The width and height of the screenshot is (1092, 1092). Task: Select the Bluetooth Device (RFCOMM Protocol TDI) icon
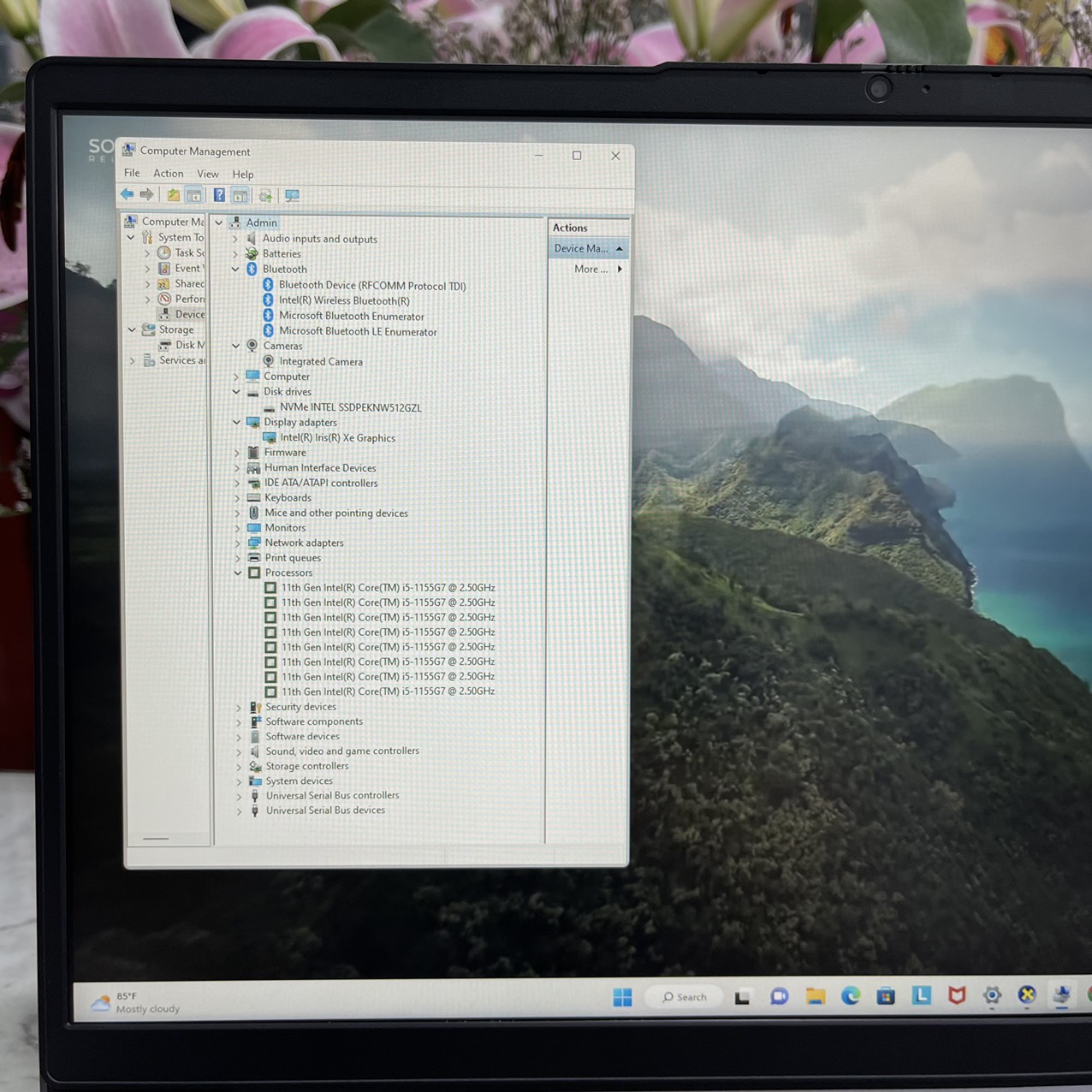click(x=268, y=285)
